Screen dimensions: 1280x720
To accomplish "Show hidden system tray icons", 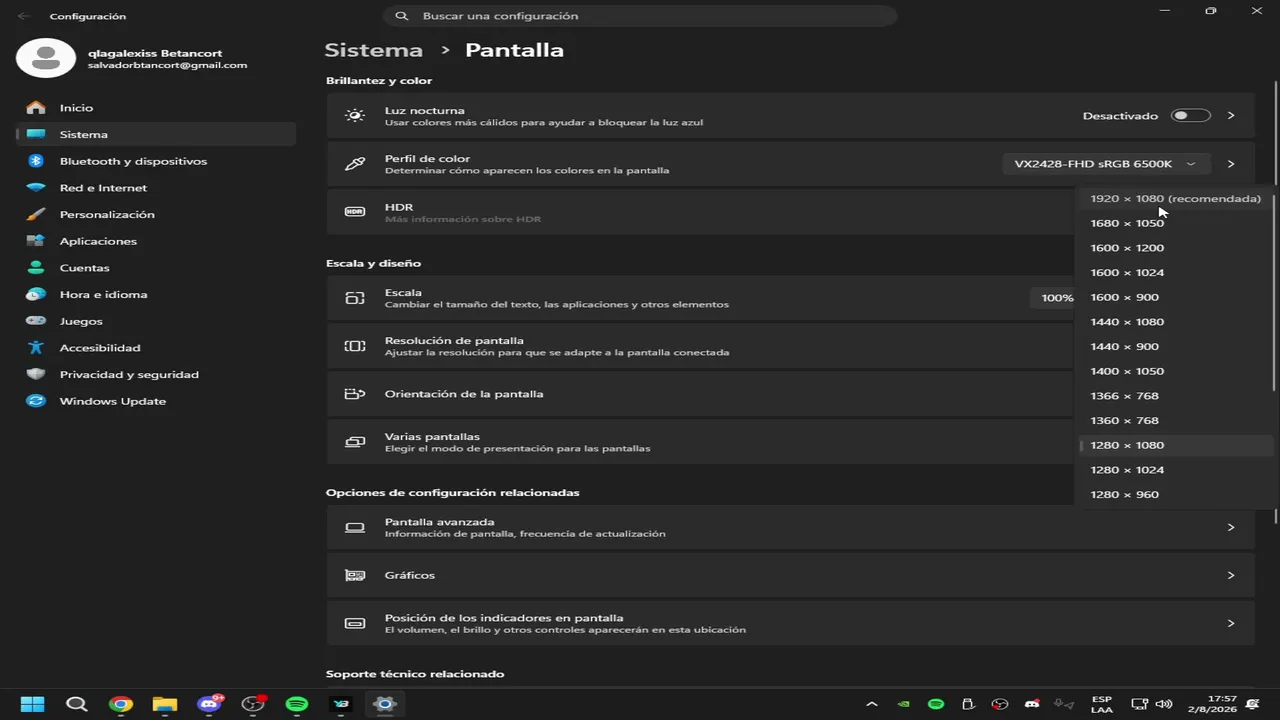I will click(x=872, y=704).
